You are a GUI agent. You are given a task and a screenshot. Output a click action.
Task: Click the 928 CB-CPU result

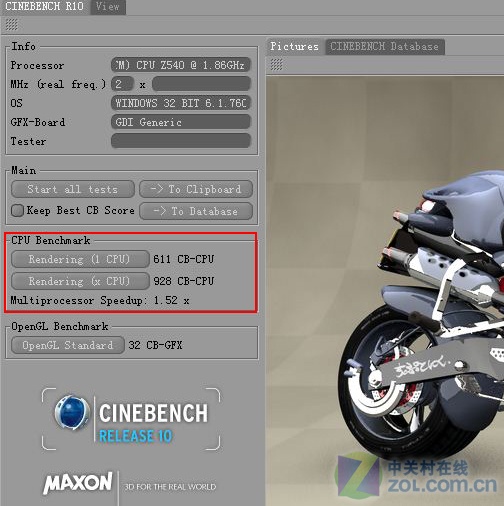pos(184,281)
